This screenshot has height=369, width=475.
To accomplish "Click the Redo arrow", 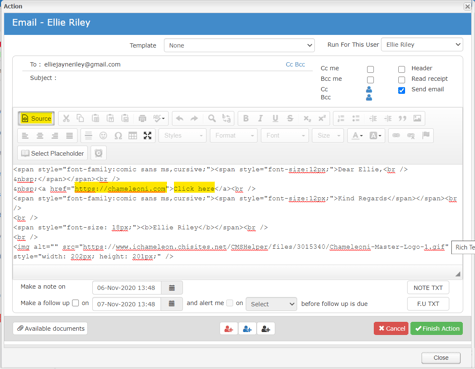I will tap(194, 118).
